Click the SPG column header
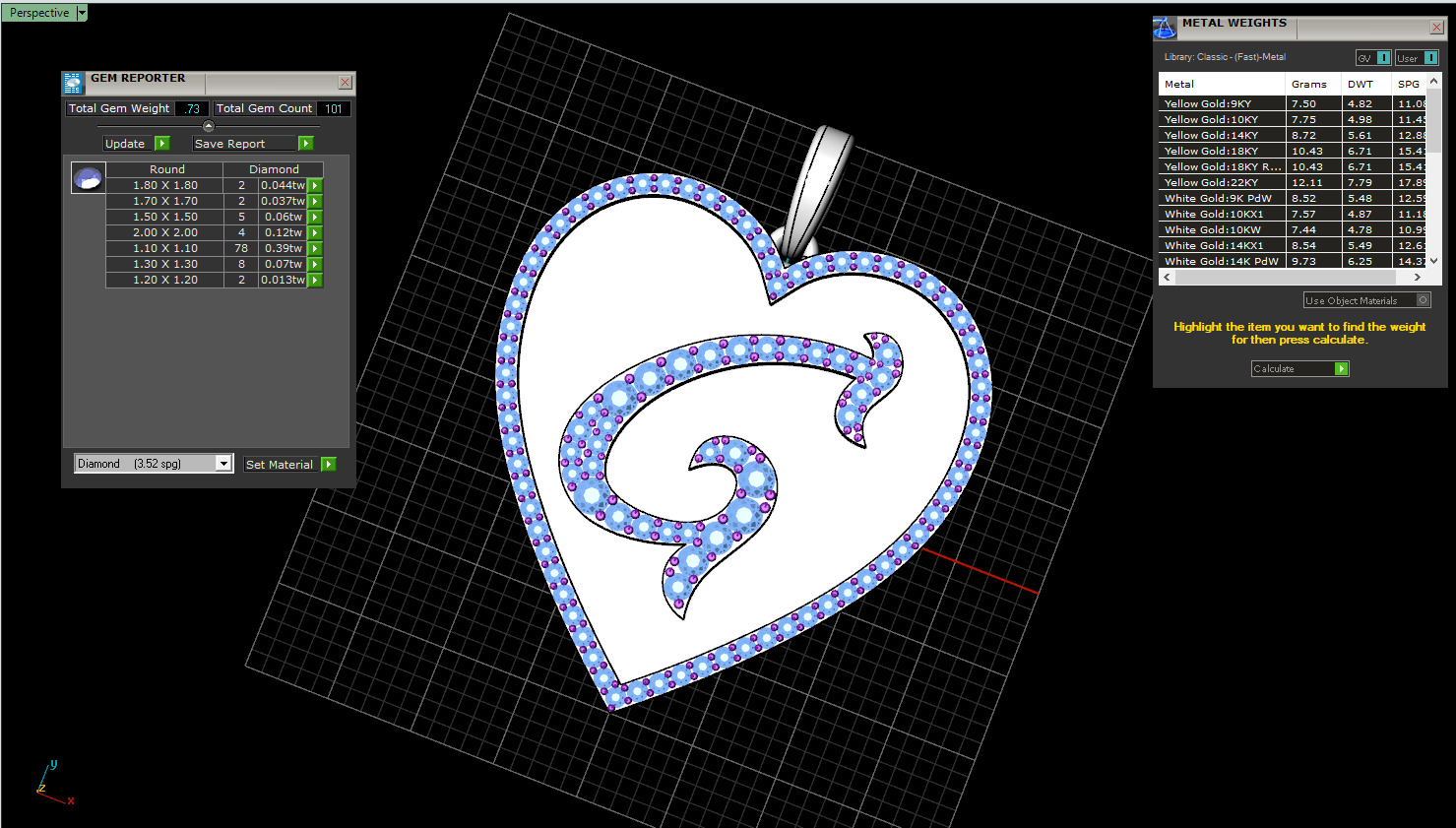Viewport: 1456px width, 828px height. (x=1410, y=84)
